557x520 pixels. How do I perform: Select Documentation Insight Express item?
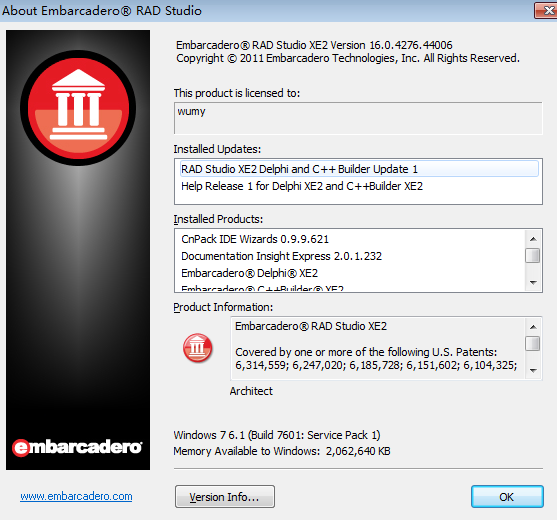coord(350,256)
